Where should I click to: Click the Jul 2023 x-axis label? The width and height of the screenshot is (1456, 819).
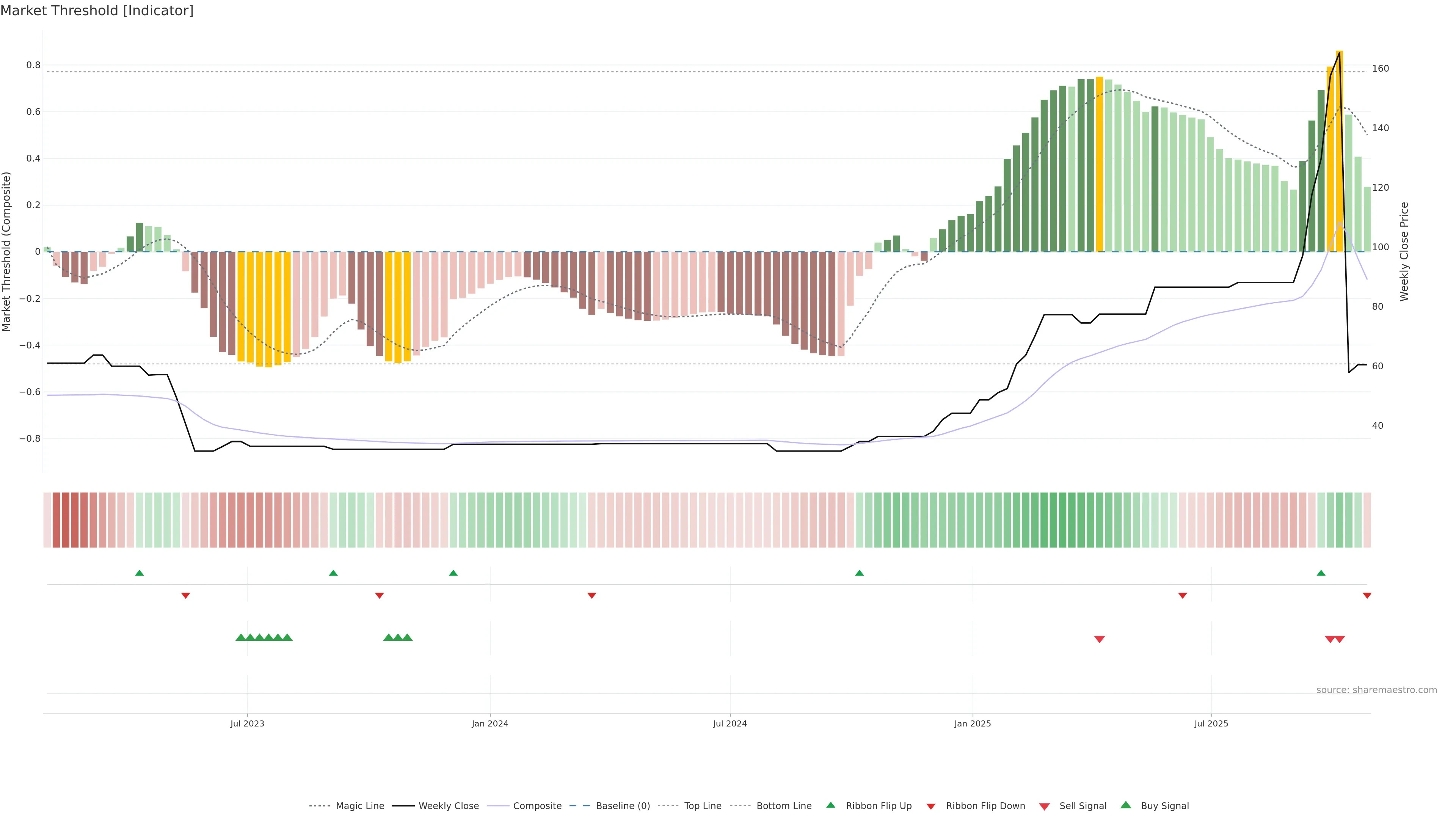point(247,723)
